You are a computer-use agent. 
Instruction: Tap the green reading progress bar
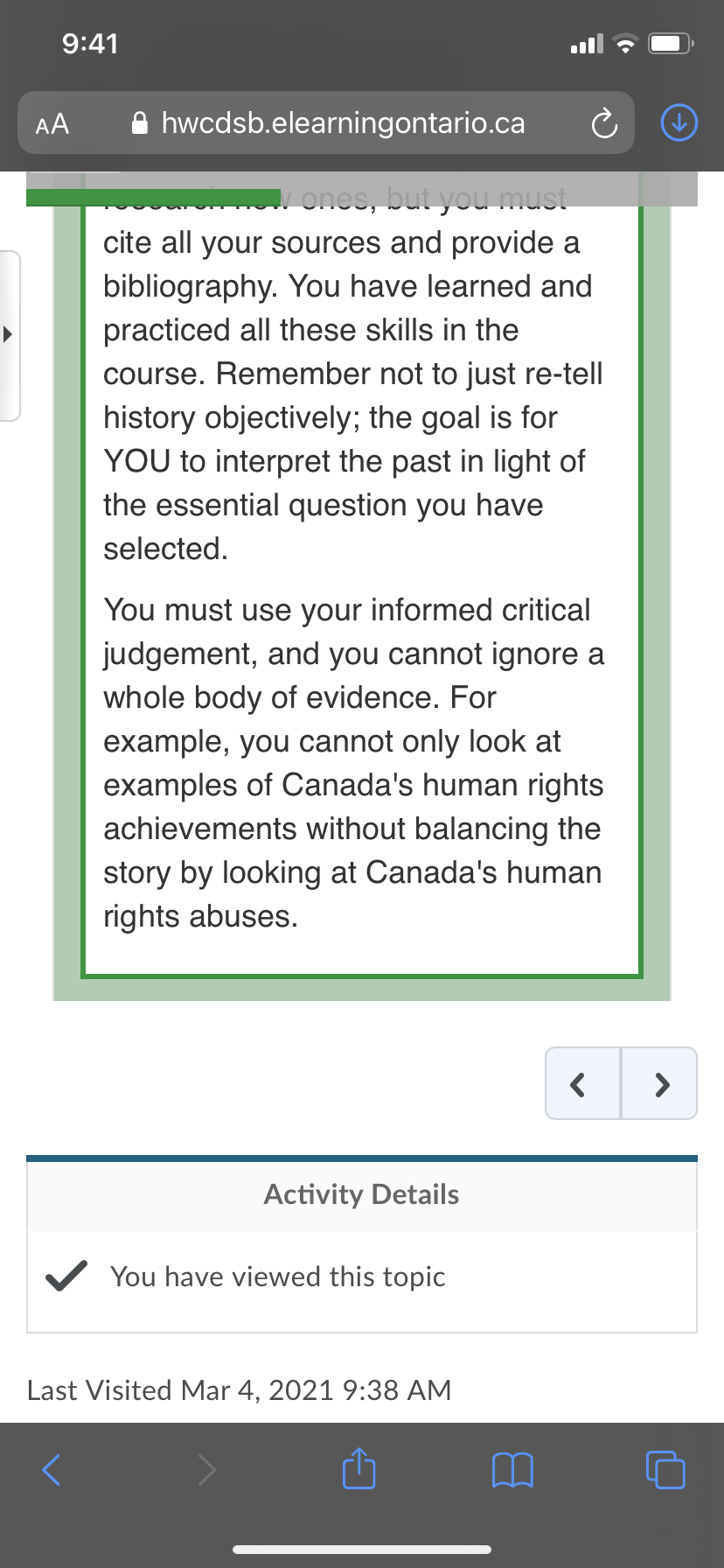click(x=153, y=198)
